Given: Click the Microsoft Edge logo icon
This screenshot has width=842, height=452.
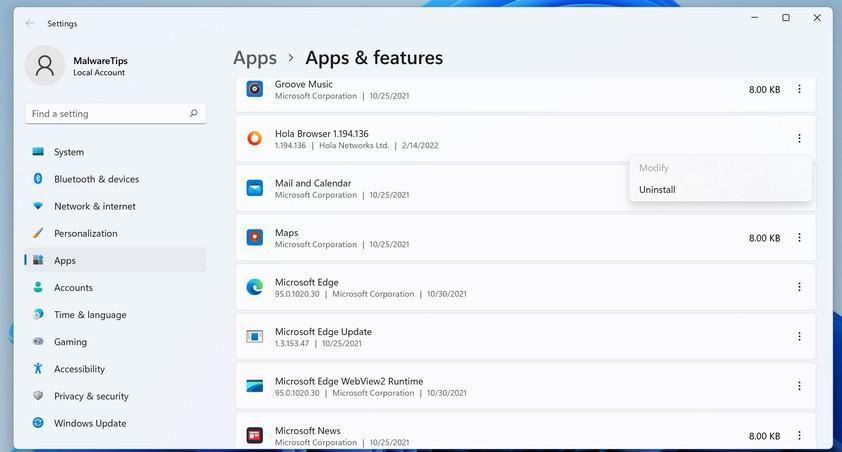Looking at the screenshot, I should (x=255, y=287).
